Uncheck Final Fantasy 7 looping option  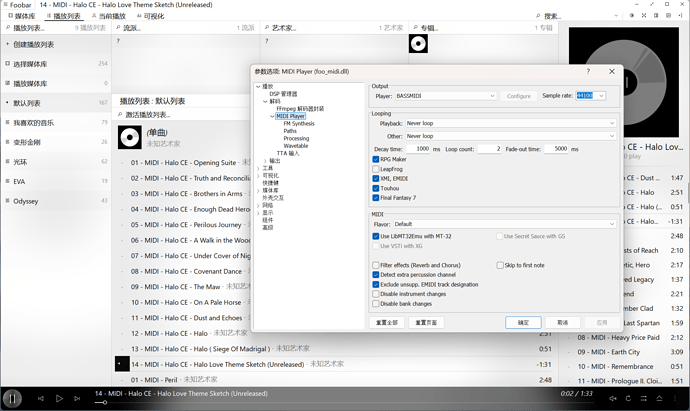[376, 198]
